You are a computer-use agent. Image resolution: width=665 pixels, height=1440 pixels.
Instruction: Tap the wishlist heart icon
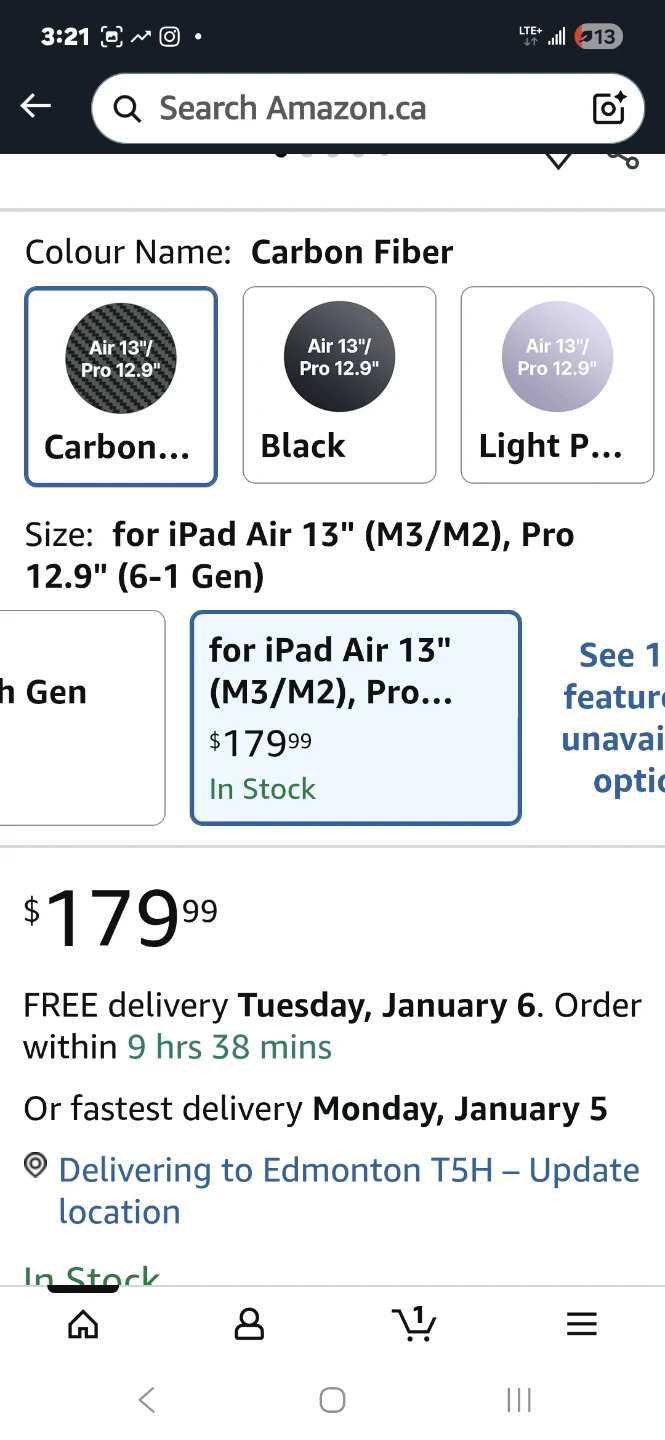[x=558, y=160]
